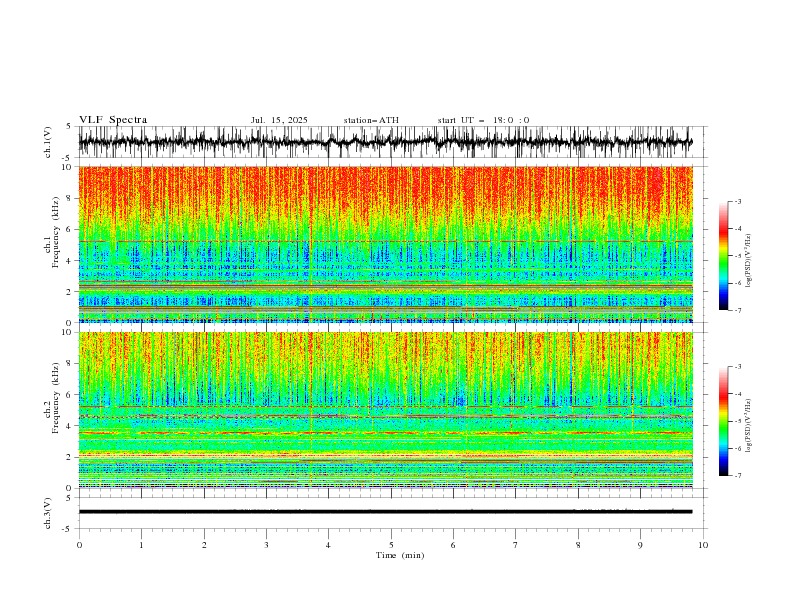Click the ch.2 "Frequency (kHz)" axis label
Image resolution: width=792 pixels, height=612 pixels.
click(56, 397)
